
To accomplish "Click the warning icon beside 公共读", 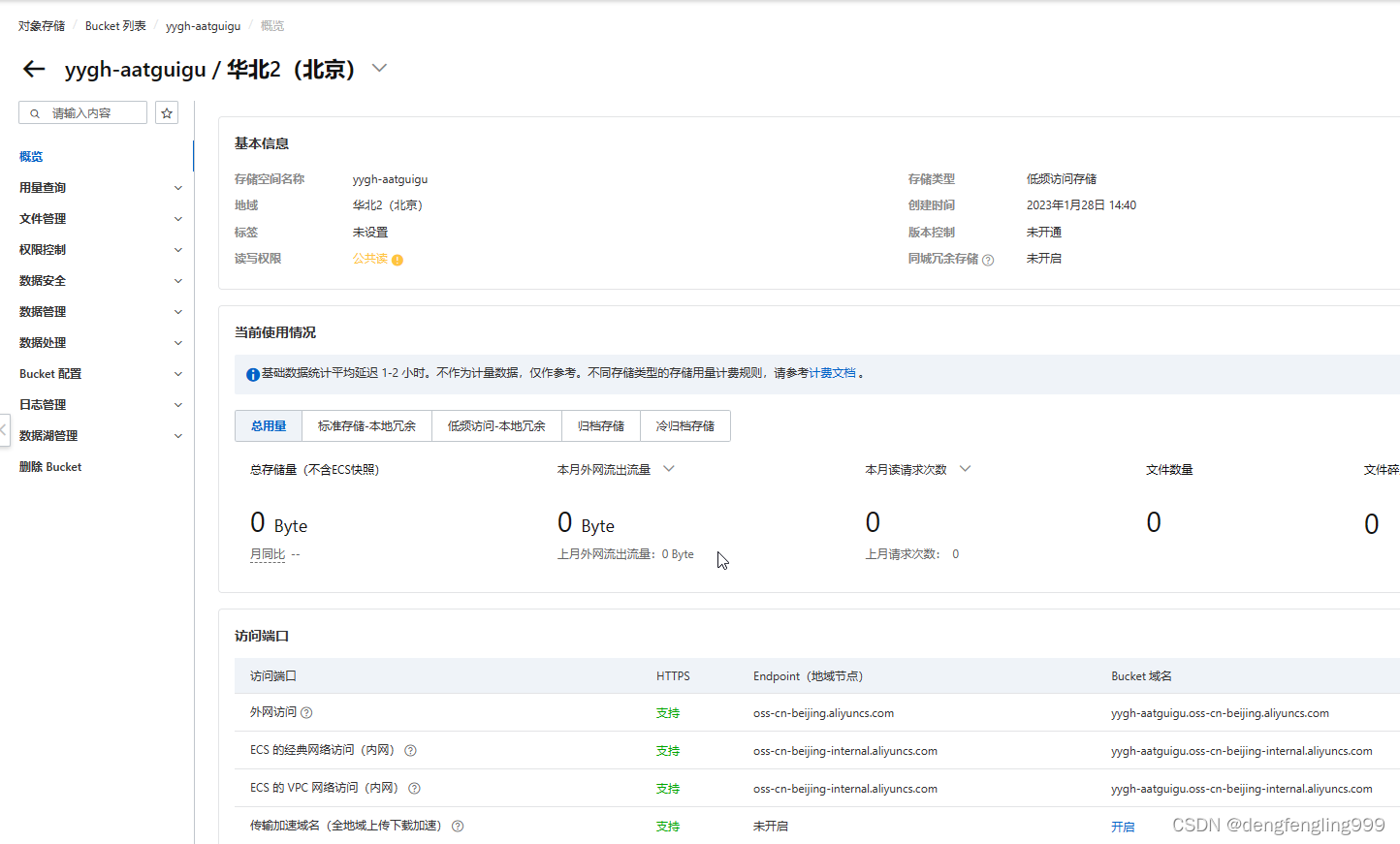I will pos(398,260).
